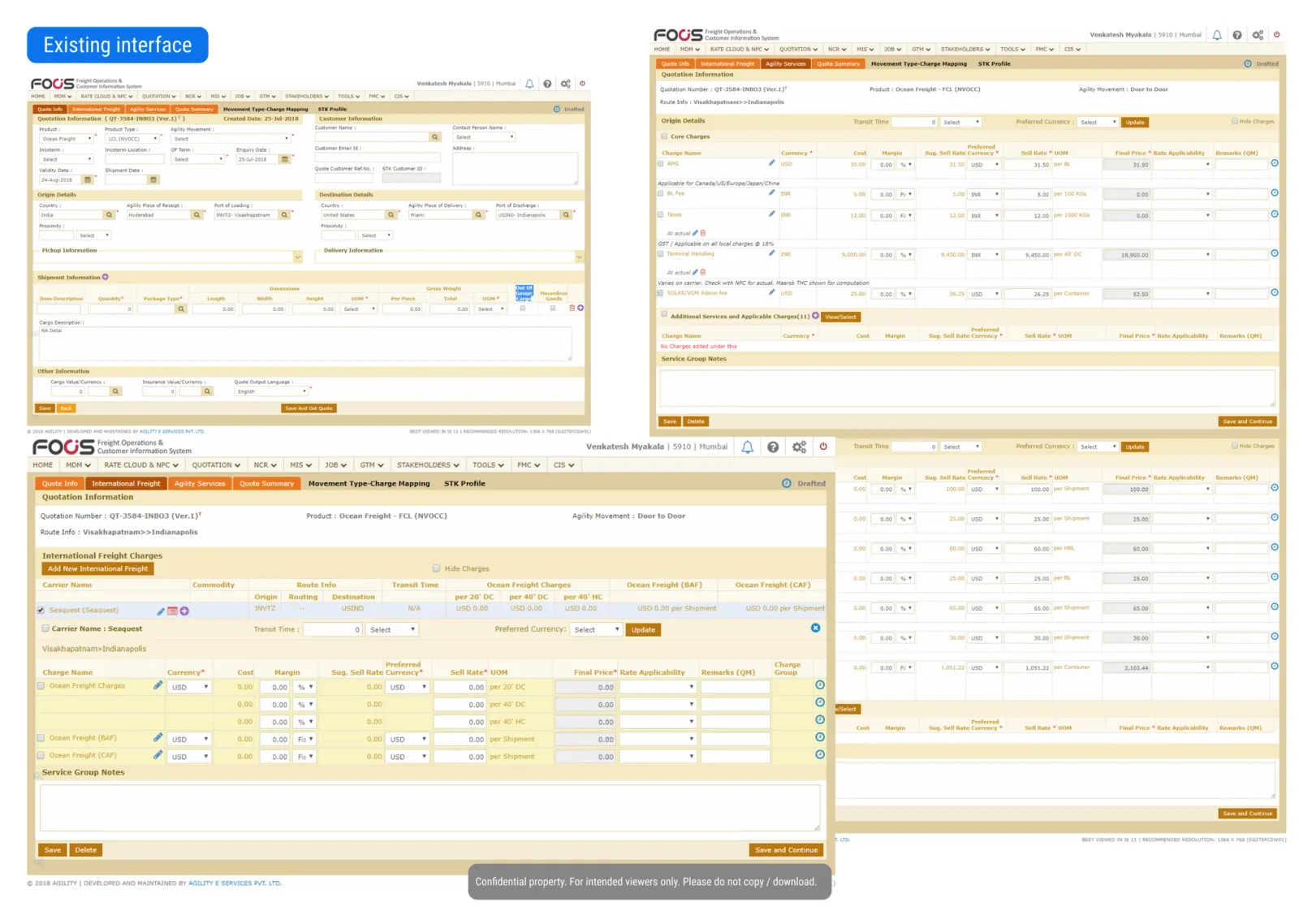
Task: Open QUOTATION menu in bottom-left window
Action: (x=216, y=465)
